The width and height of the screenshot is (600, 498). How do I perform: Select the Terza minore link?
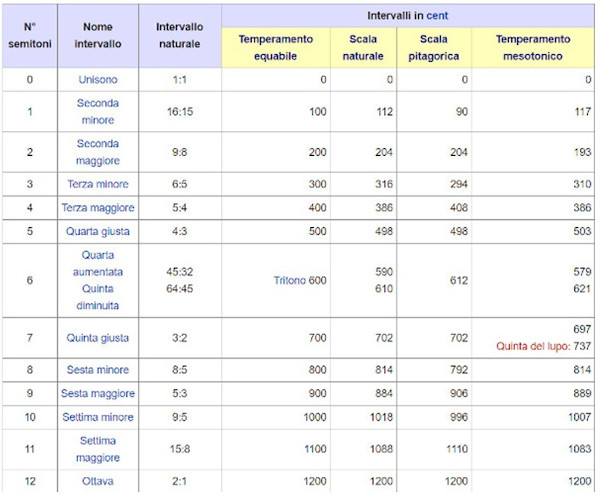(x=105, y=185)
